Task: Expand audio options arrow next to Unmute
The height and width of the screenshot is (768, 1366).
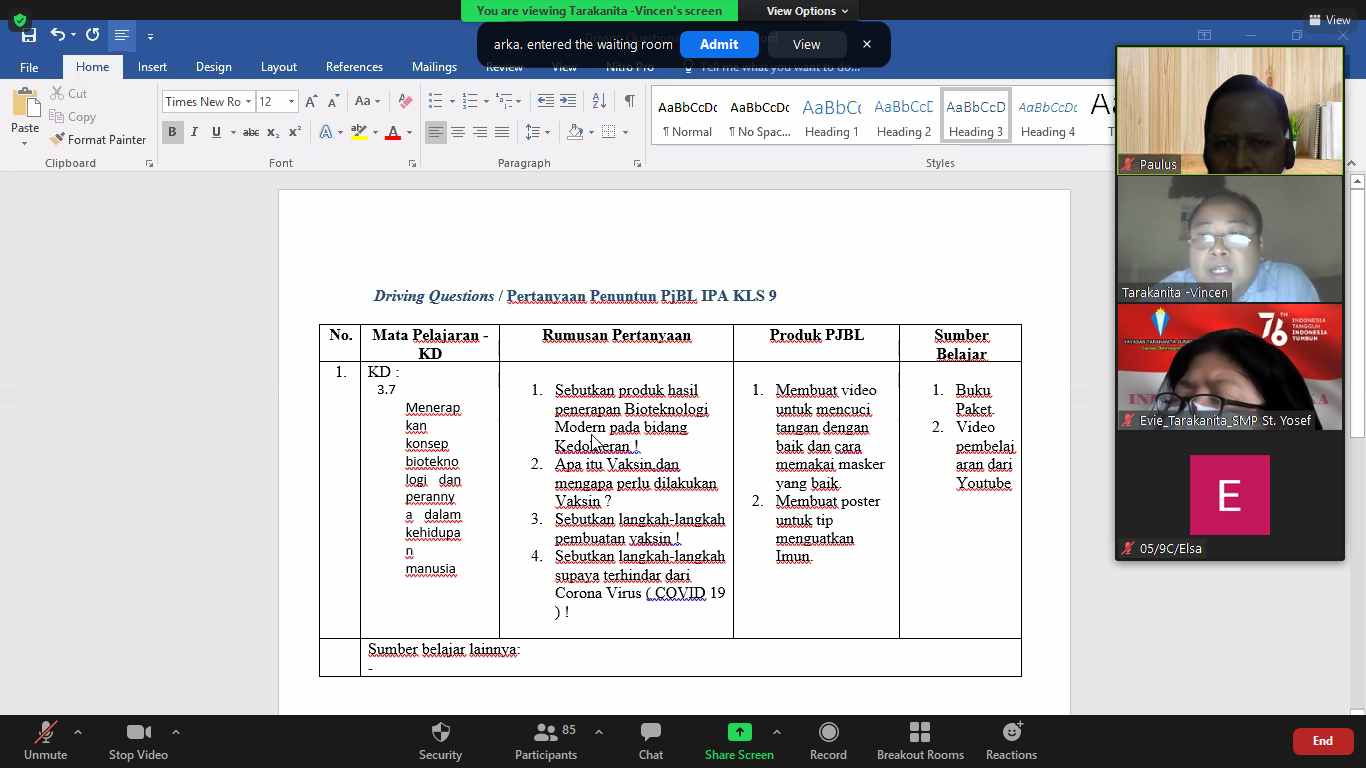Action: click(78, 732)
